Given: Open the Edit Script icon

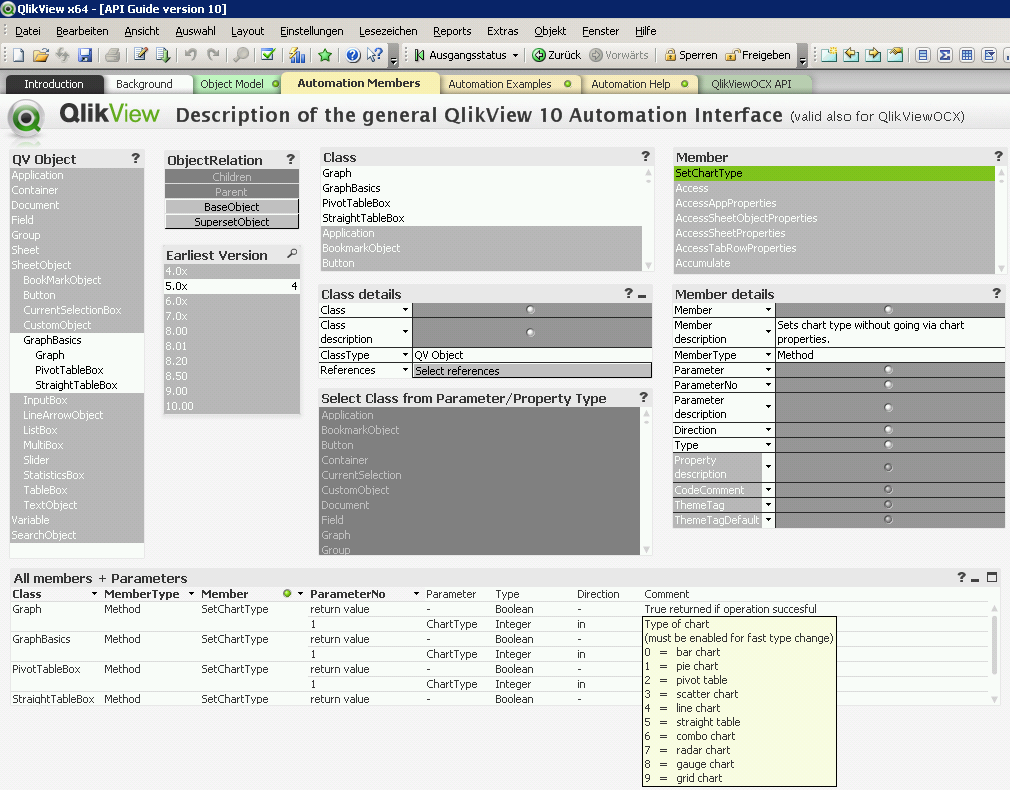Looking at the screenshot, I should 141,55.
